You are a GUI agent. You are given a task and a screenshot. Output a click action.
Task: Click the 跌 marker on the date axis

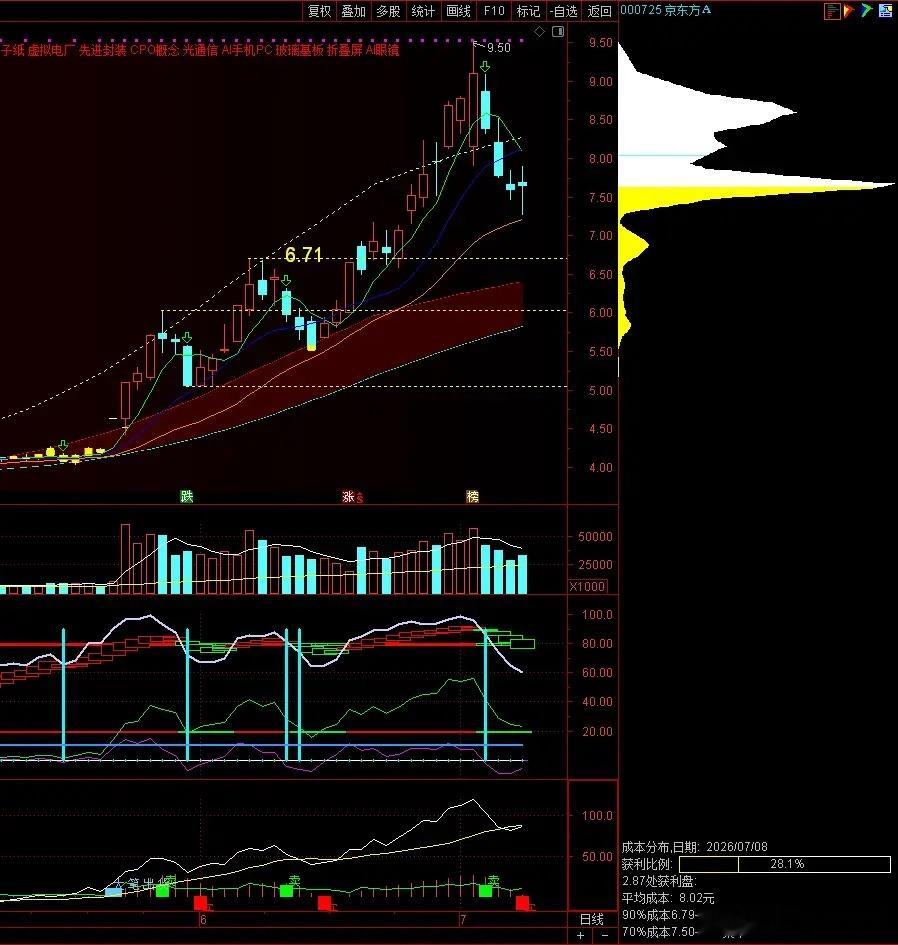[x=187, y=496]
